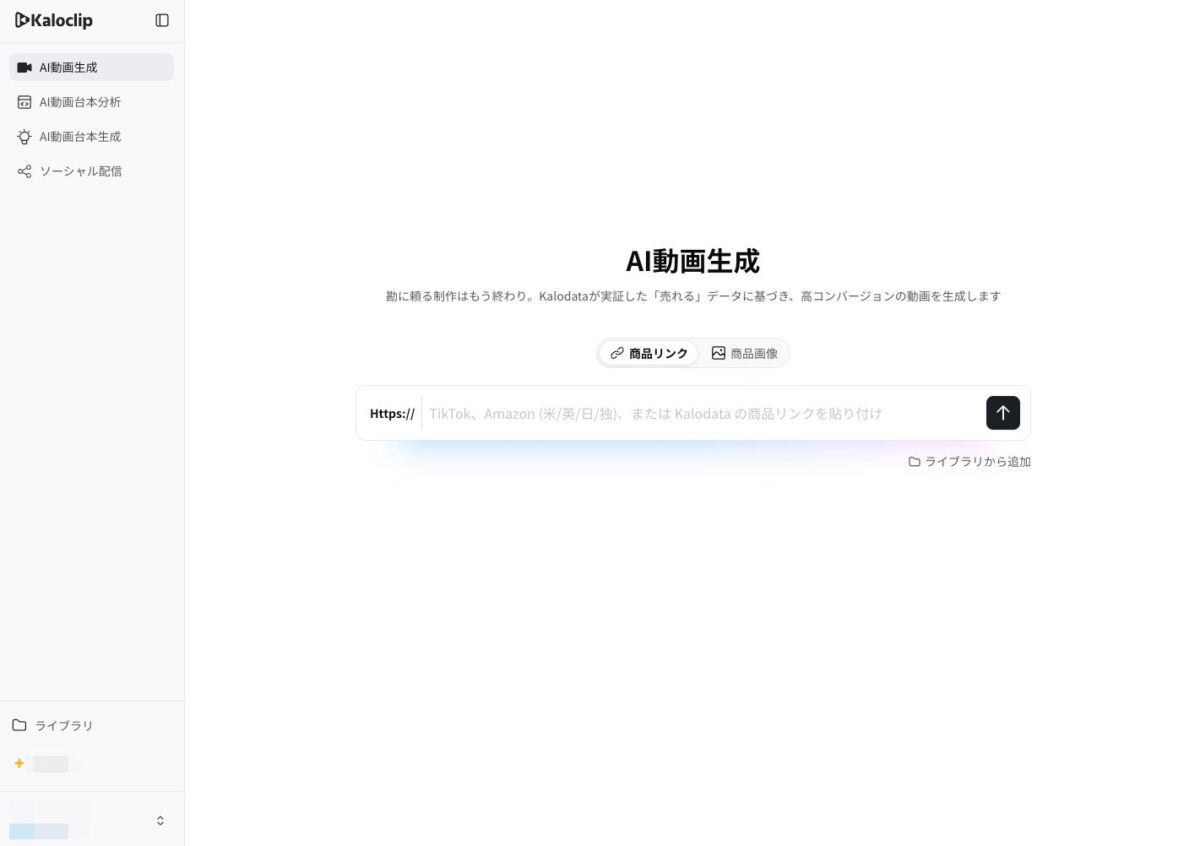Viewport: 1200px width, 846px height.
Task: Expand the account switcher chevron
Action: coord(160,820)
